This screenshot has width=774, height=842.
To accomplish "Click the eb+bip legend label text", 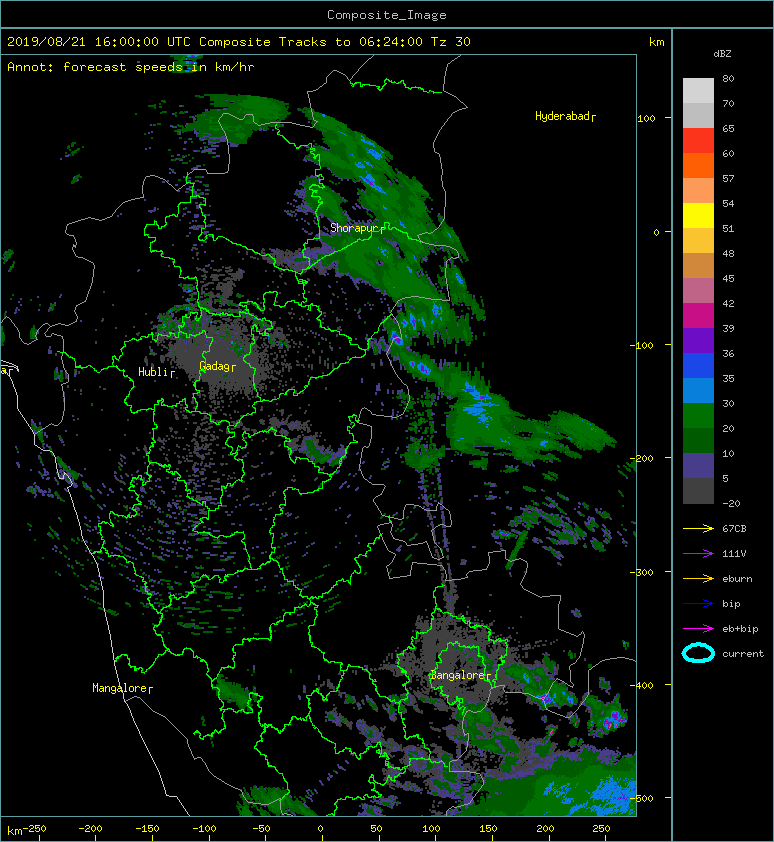I will [740, 629].
